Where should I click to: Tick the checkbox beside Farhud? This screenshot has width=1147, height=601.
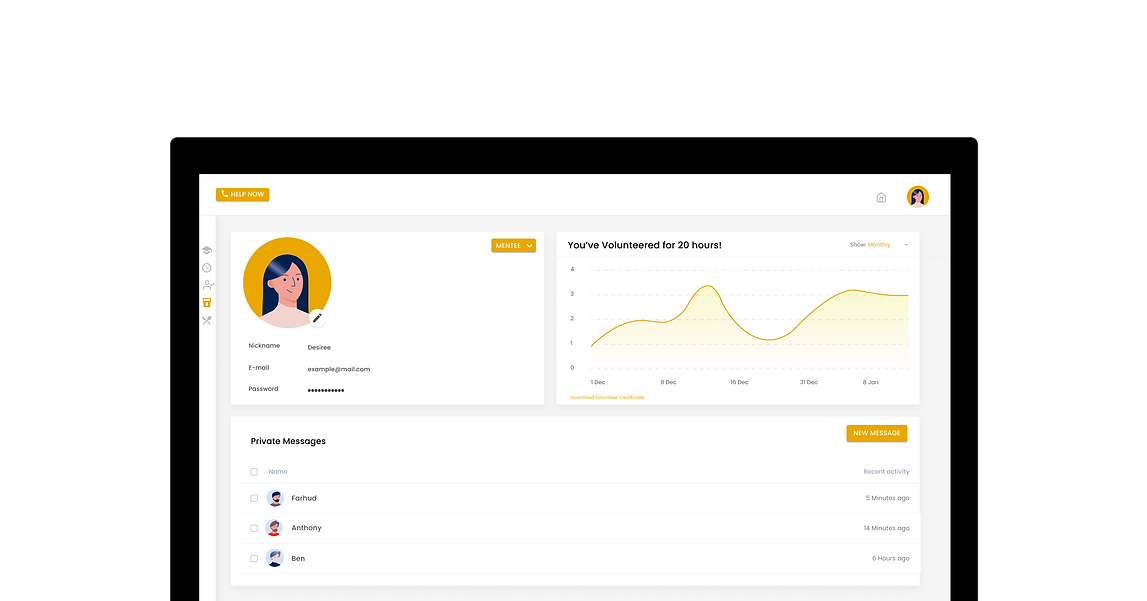(x=254, y=498)
